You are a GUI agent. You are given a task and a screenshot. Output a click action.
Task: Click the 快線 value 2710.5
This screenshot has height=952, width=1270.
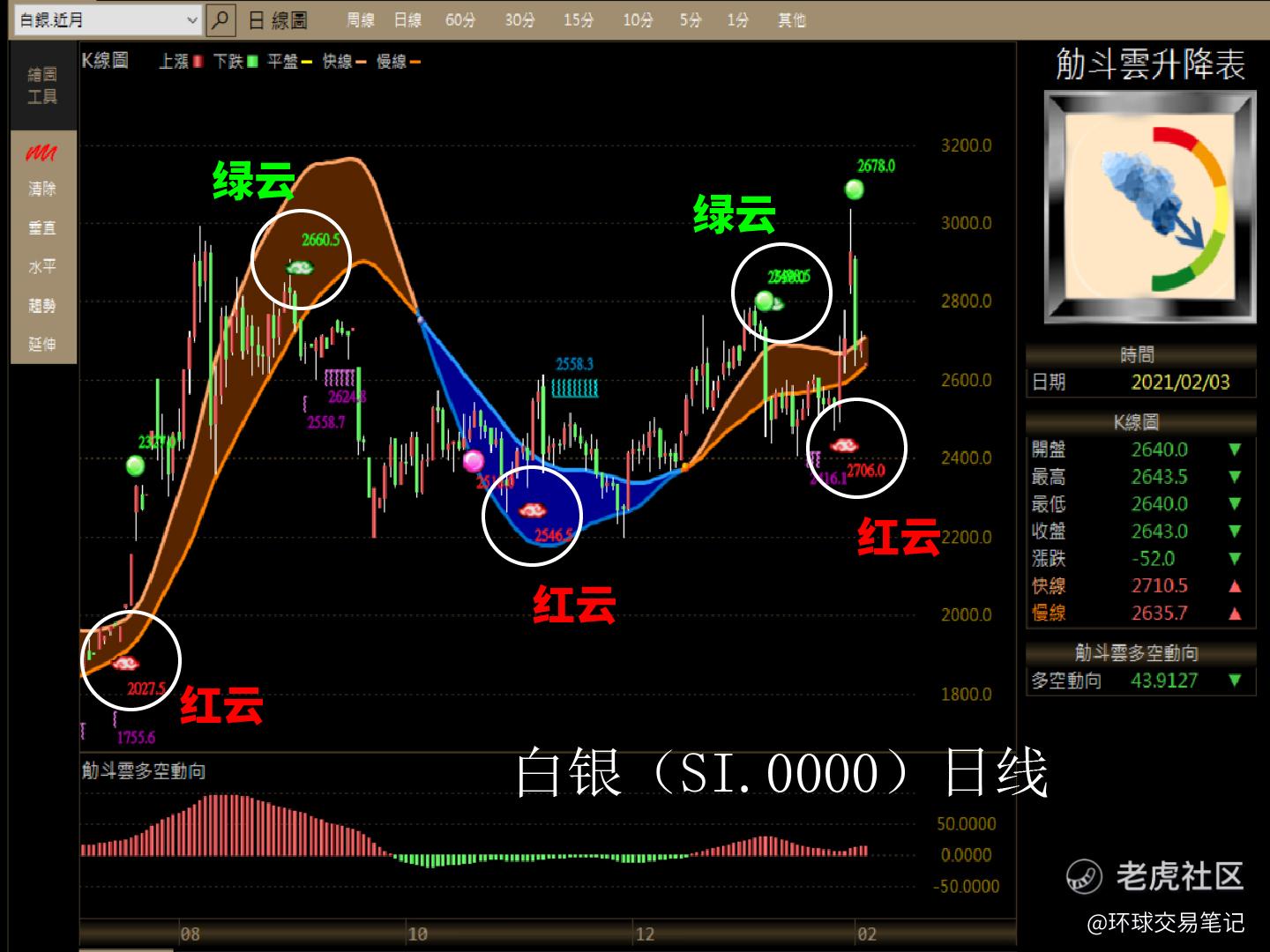[x=1160, y=586]
